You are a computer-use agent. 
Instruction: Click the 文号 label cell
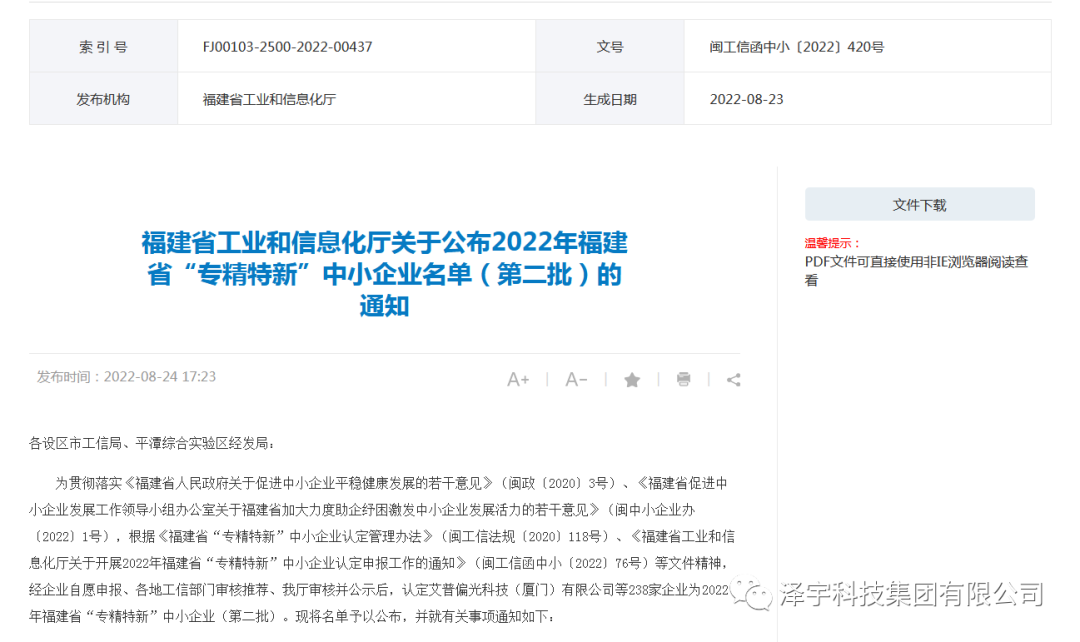(610, 47)
